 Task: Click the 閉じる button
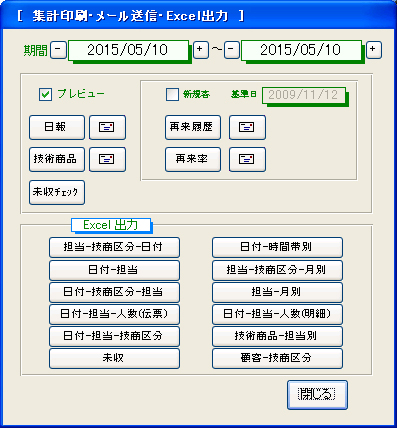pyautogui.click(x=317, y=395)
